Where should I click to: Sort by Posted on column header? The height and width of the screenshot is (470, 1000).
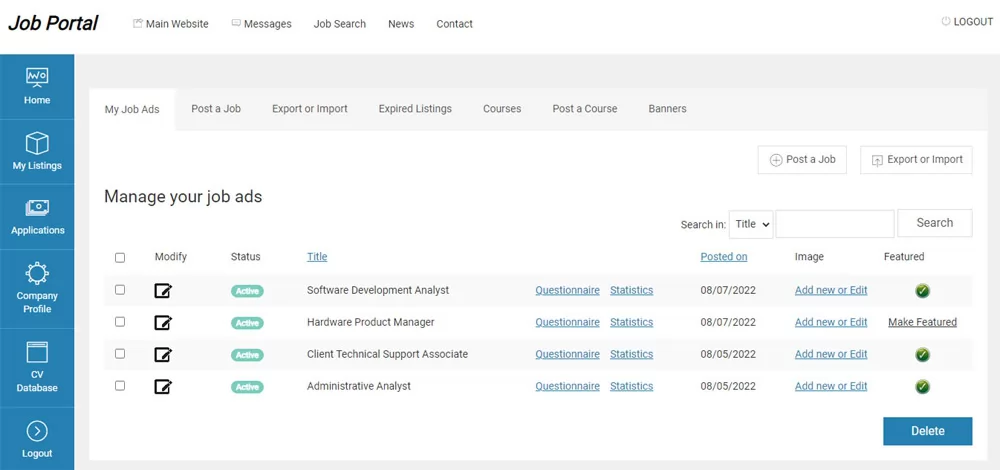coord(724,256)
